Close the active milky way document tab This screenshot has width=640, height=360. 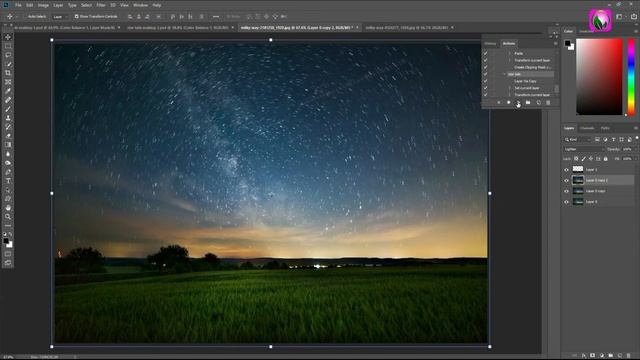tap(357, 28)
